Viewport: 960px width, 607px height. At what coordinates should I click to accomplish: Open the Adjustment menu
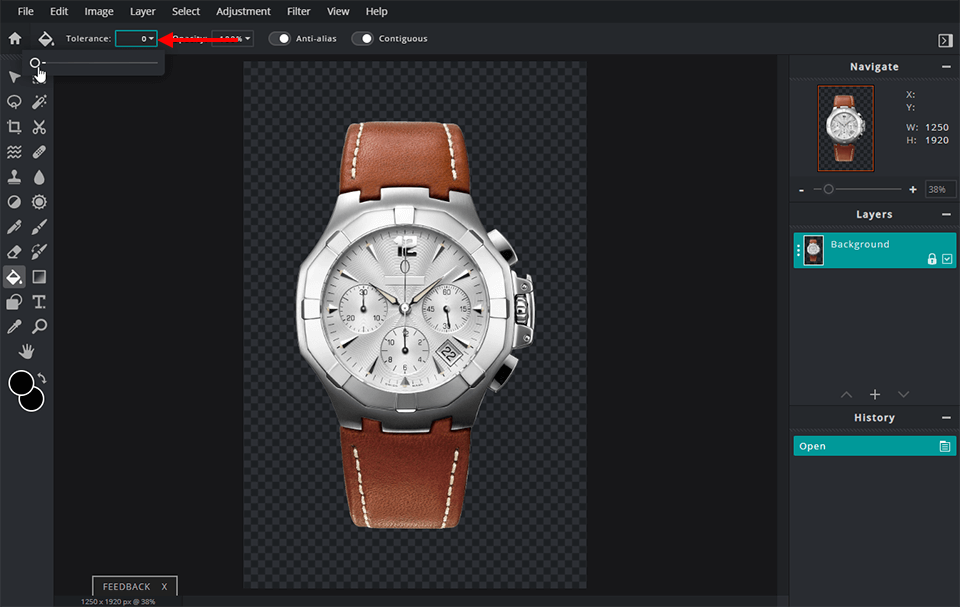tap(243, 11)
